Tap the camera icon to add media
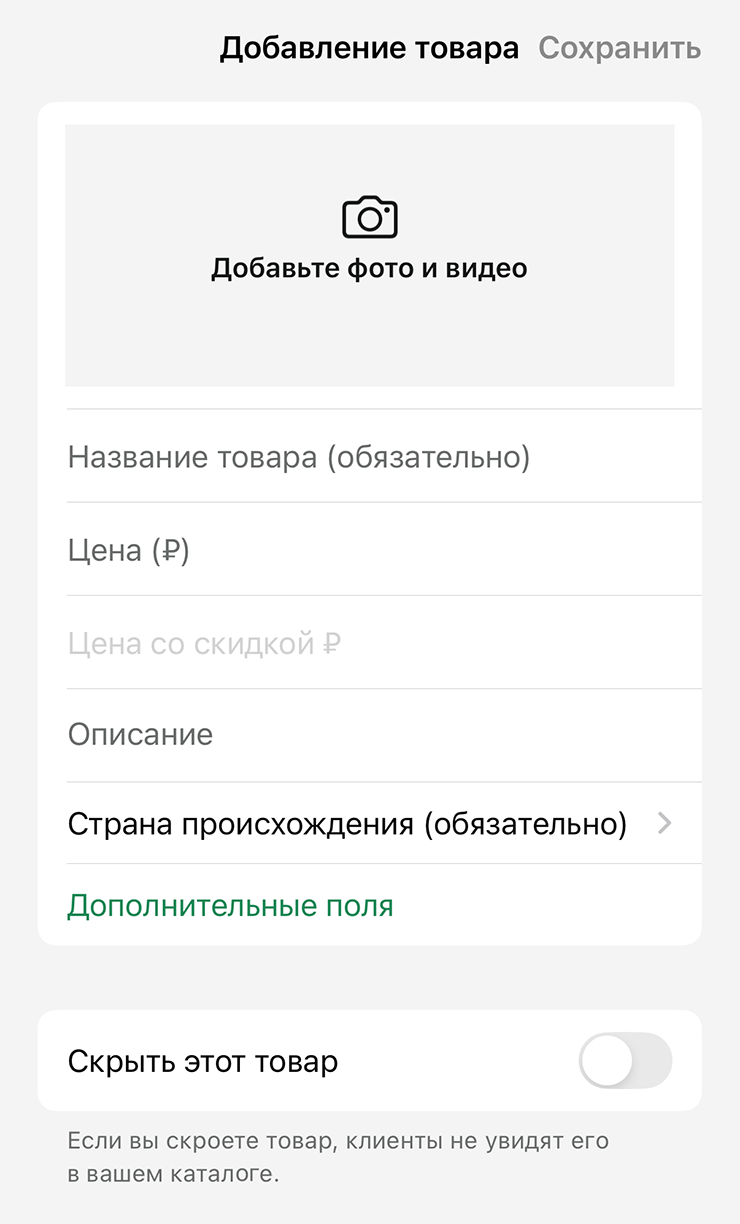Viewport: 740px width, 1224px height. point(370,217)
